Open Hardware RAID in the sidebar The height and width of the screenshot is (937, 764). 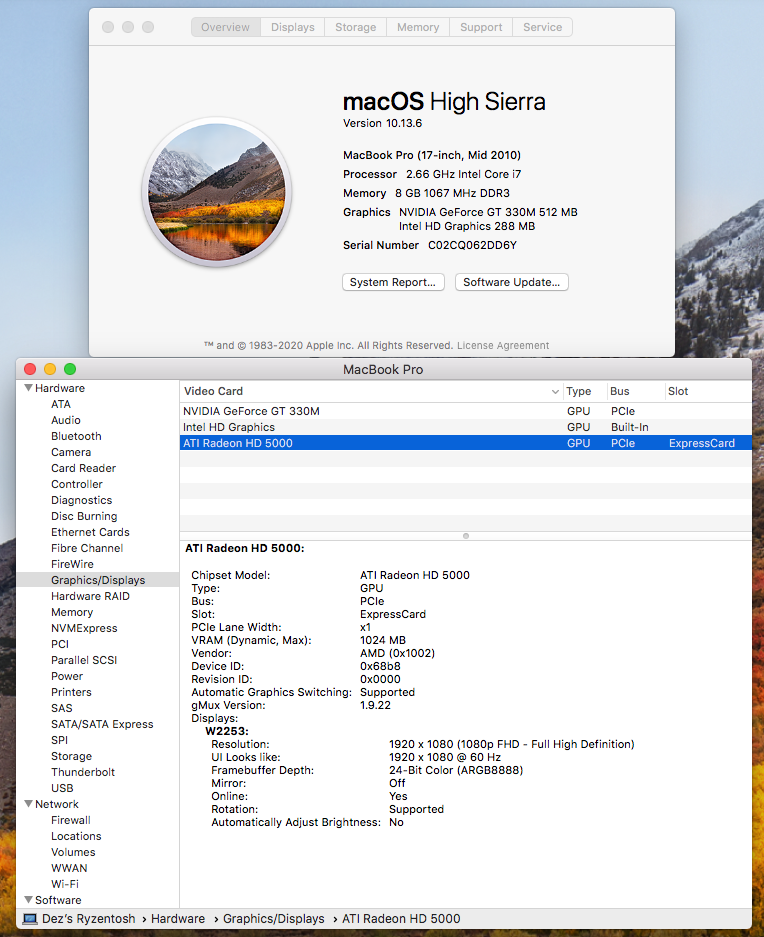click(90, 596)
